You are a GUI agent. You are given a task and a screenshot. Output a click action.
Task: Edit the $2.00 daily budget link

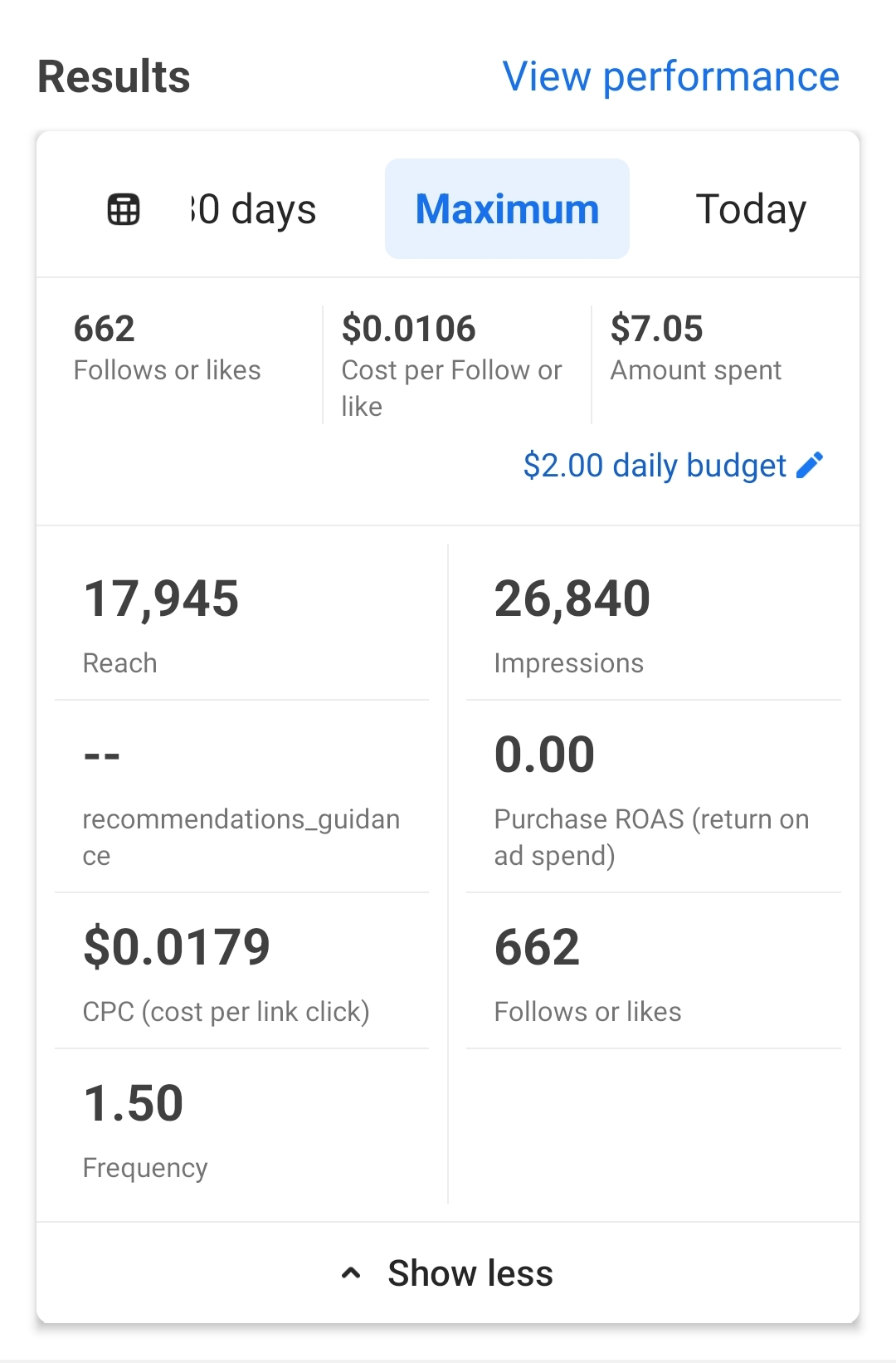673,466
